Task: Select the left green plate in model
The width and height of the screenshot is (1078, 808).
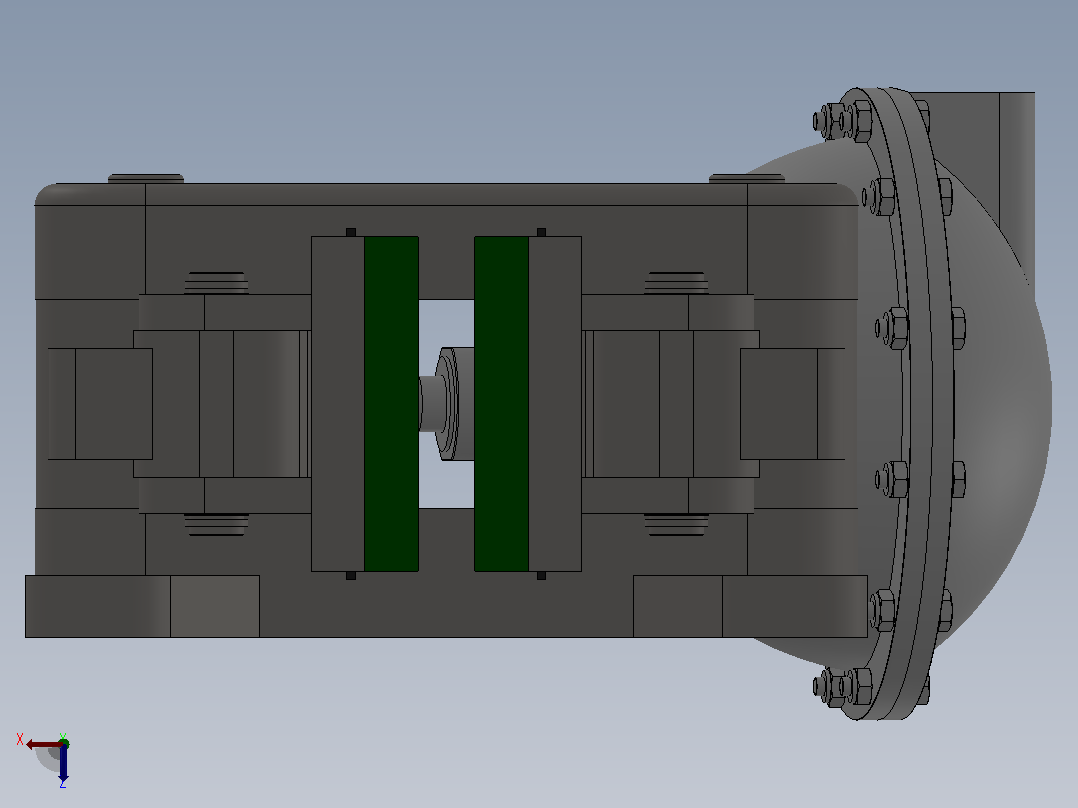Action: [391, 404]
